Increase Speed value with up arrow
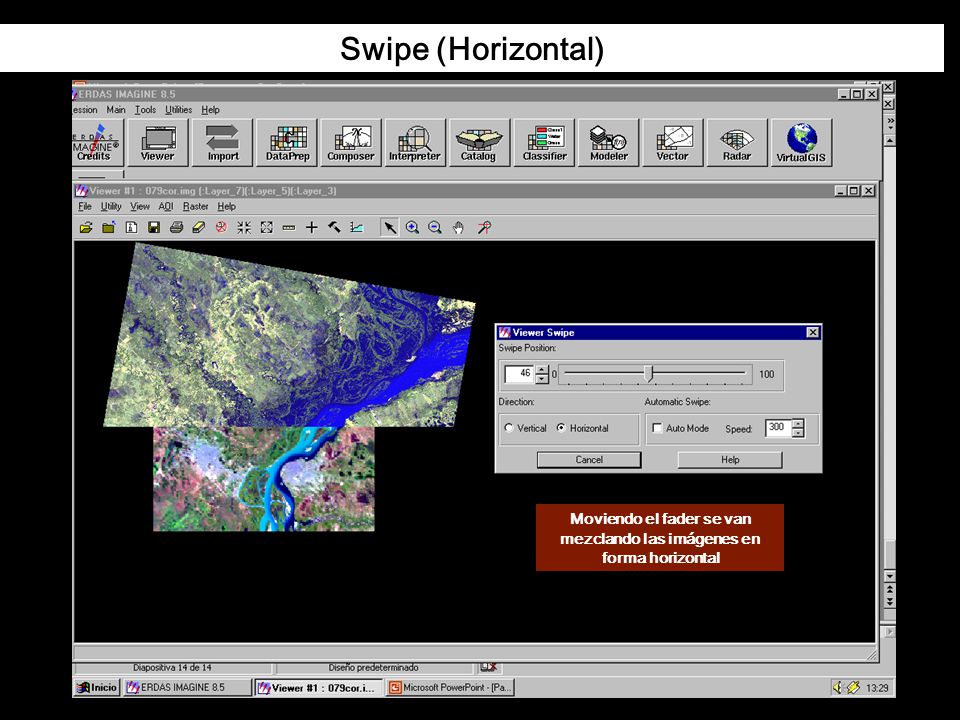 [x=798, y=424]
